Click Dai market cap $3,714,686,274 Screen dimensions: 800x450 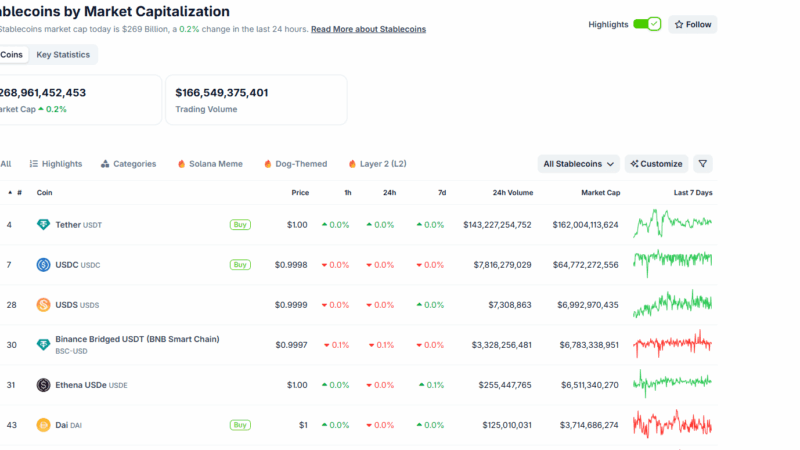click(x=589, y=425)
